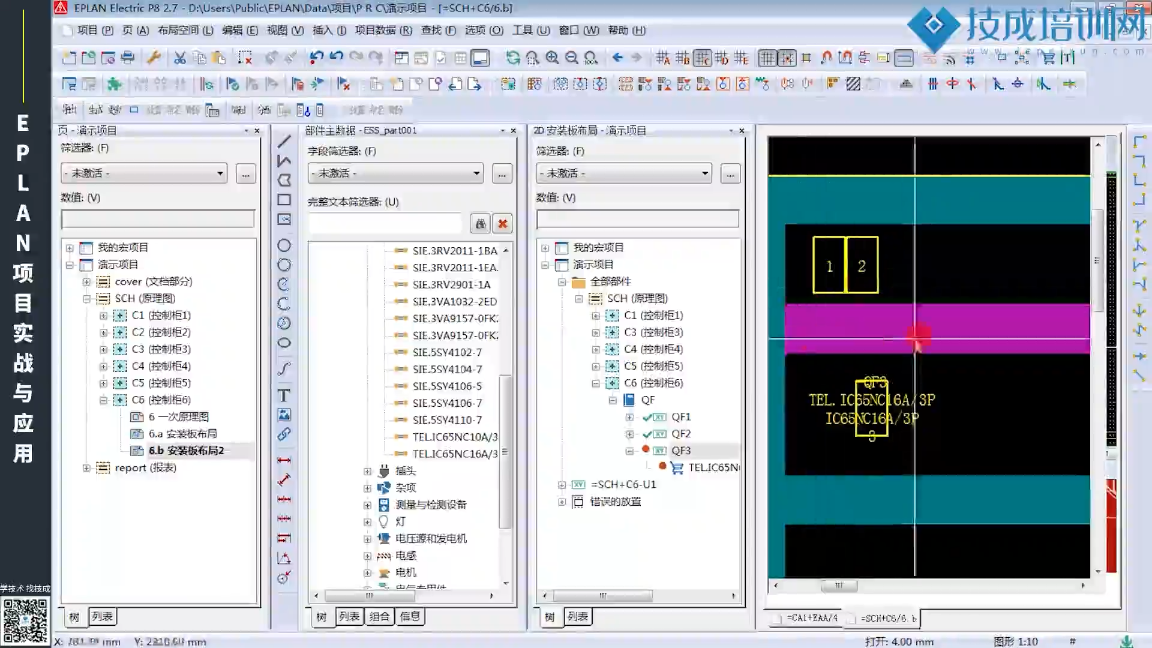1152x648 pixels.
Task: Open settings with the wrench icon
Action: click(x=154, y=57)
